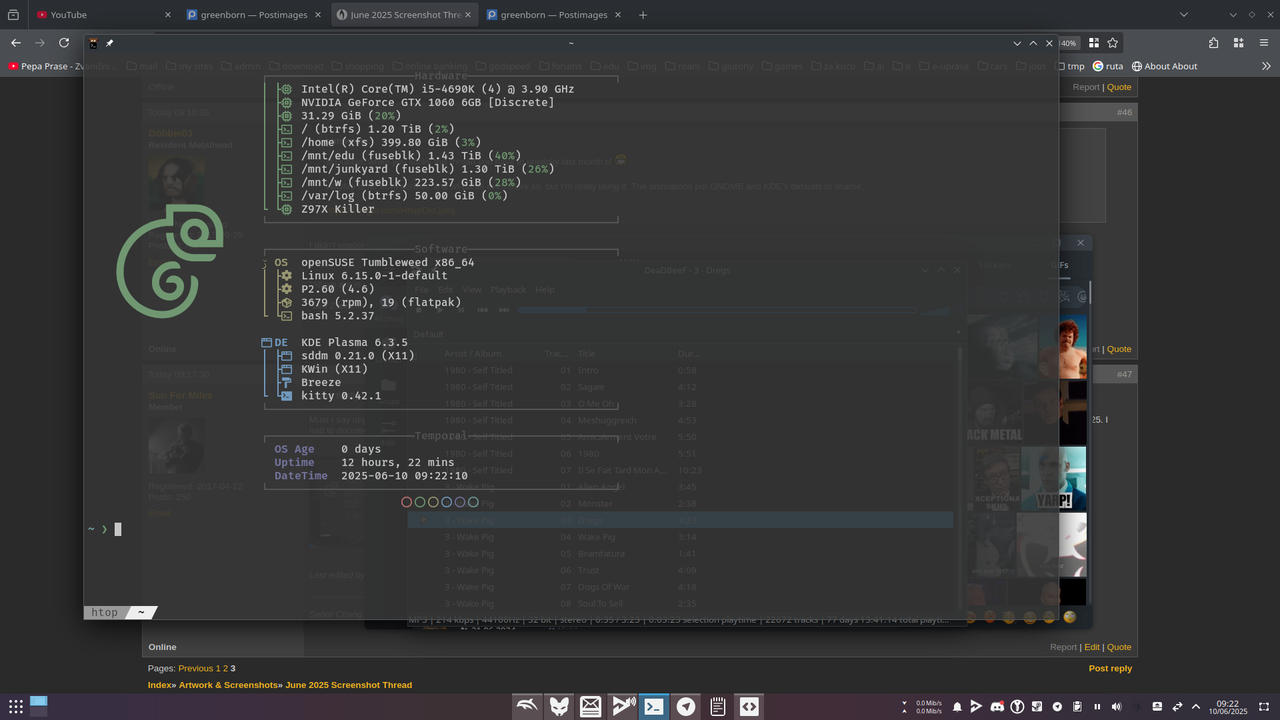The width and height of the screenshot is (1280, 720).
Task: Go to the Previous page link
Action: coord(196,668)
